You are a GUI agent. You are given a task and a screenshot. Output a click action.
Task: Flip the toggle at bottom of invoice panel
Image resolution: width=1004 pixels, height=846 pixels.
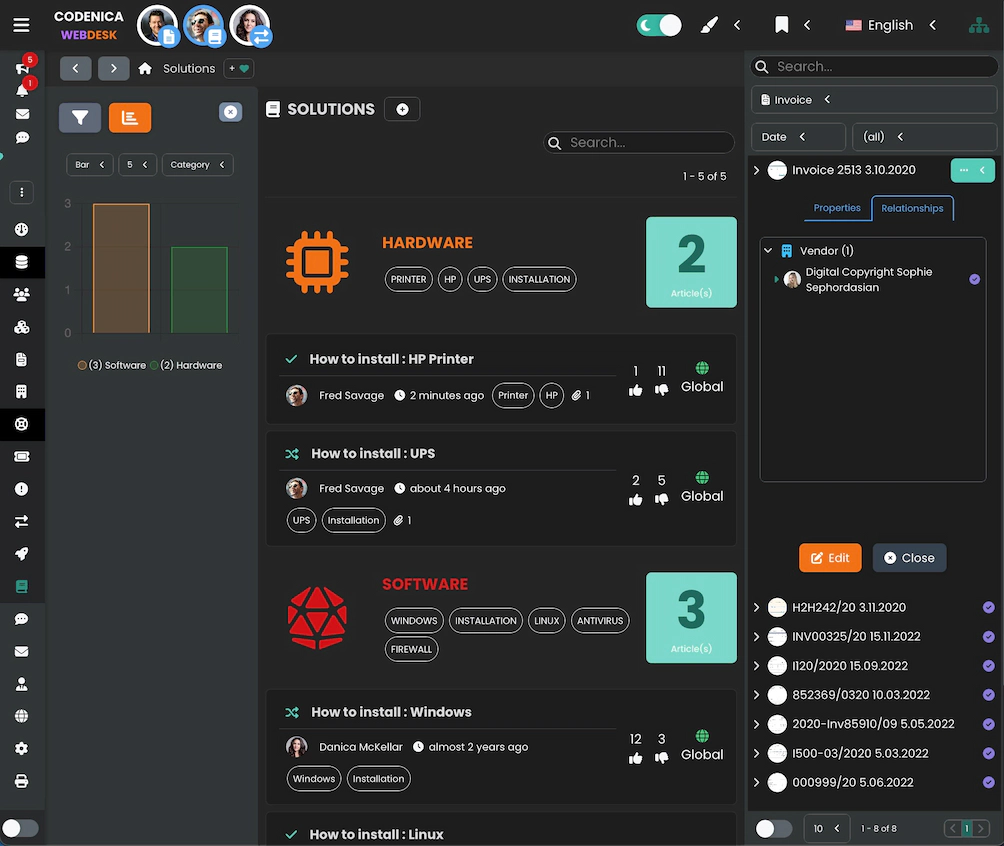click(x=773, y=828)
